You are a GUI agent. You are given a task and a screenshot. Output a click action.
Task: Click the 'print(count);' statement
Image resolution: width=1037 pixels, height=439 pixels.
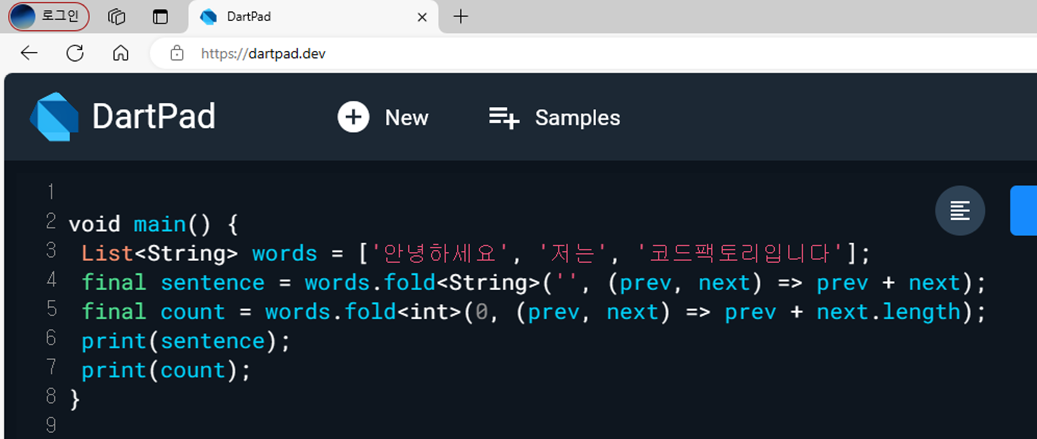point(166,370)
